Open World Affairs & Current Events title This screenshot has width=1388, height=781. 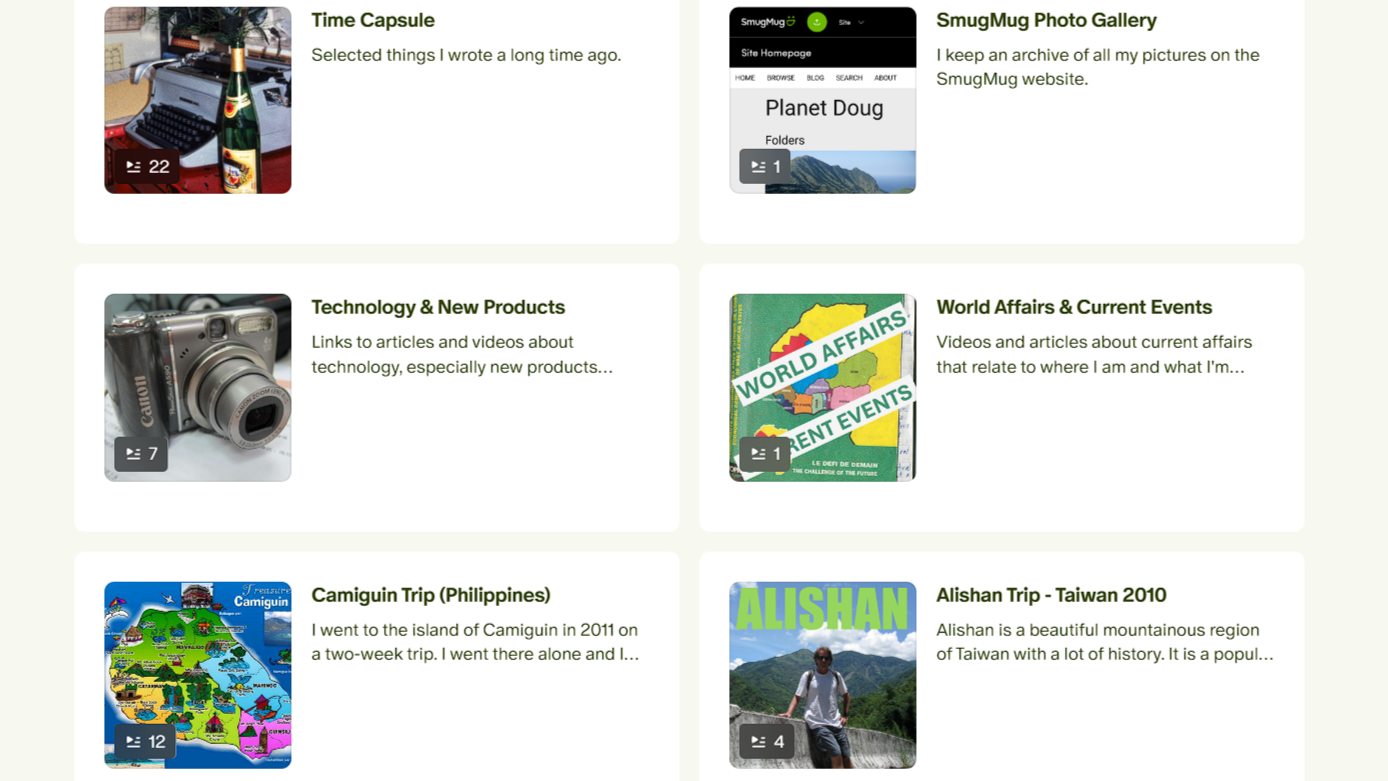point(1074,307)
